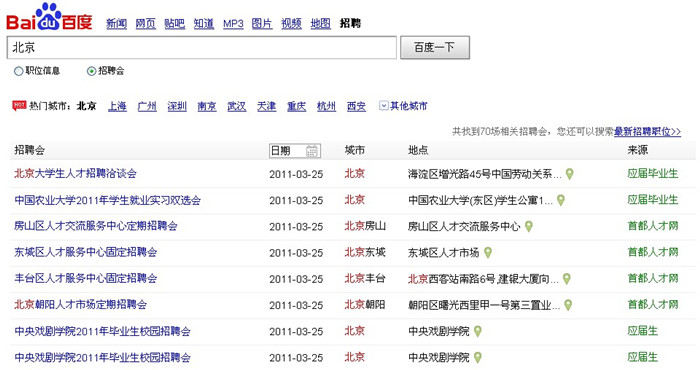The image size is (700, 370).
Task: Switch to the 地图 tab
Action: click(x=321, y=24)
